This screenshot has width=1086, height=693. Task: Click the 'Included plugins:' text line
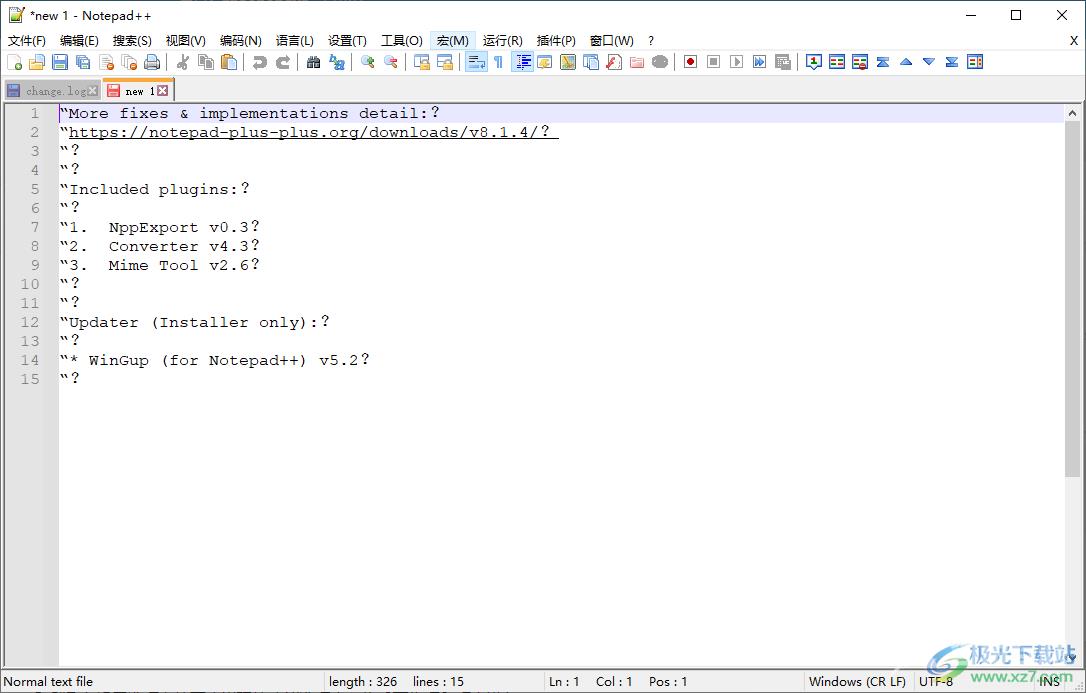154,189
